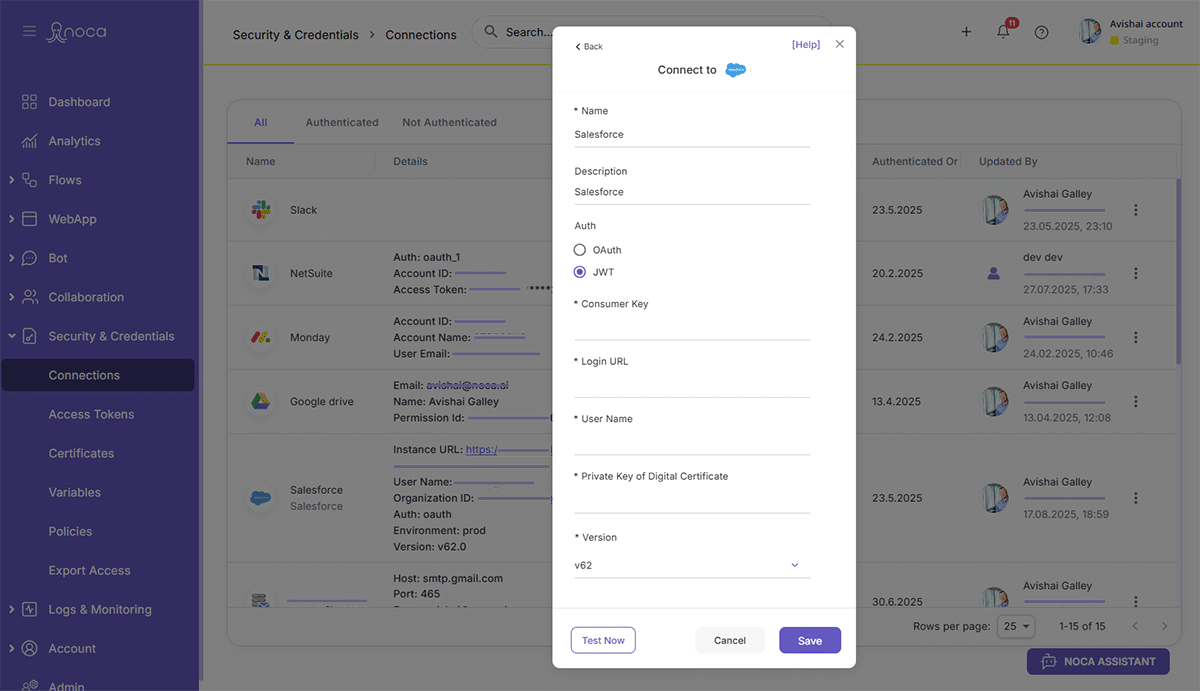Viewport: 1200px width, 691px height.
Task: Click the [Help] link in dialog
Action: pos(805,45)
